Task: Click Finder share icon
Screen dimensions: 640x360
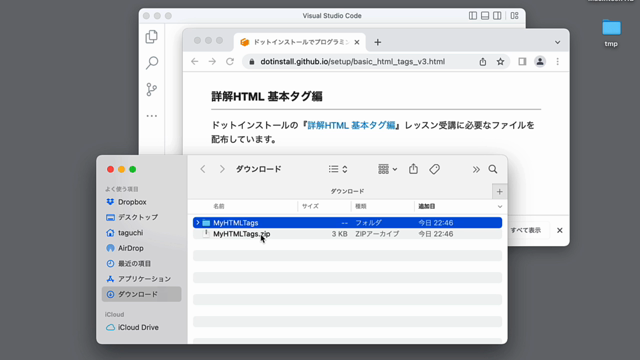Action: [413, 169]
